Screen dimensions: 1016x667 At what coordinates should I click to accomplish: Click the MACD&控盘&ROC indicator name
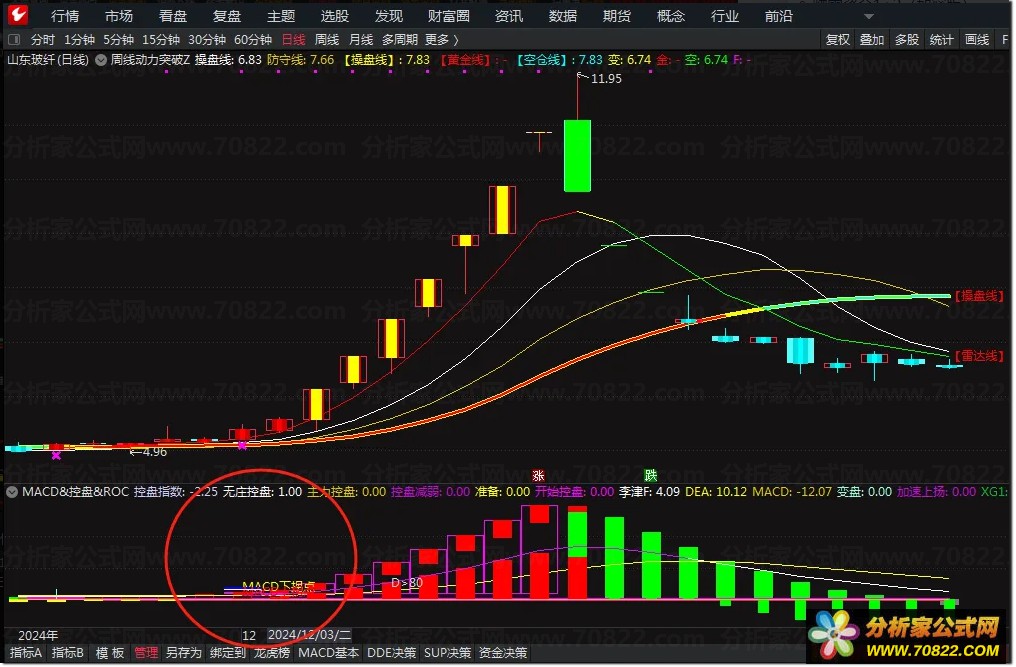[x=76, y=492]
